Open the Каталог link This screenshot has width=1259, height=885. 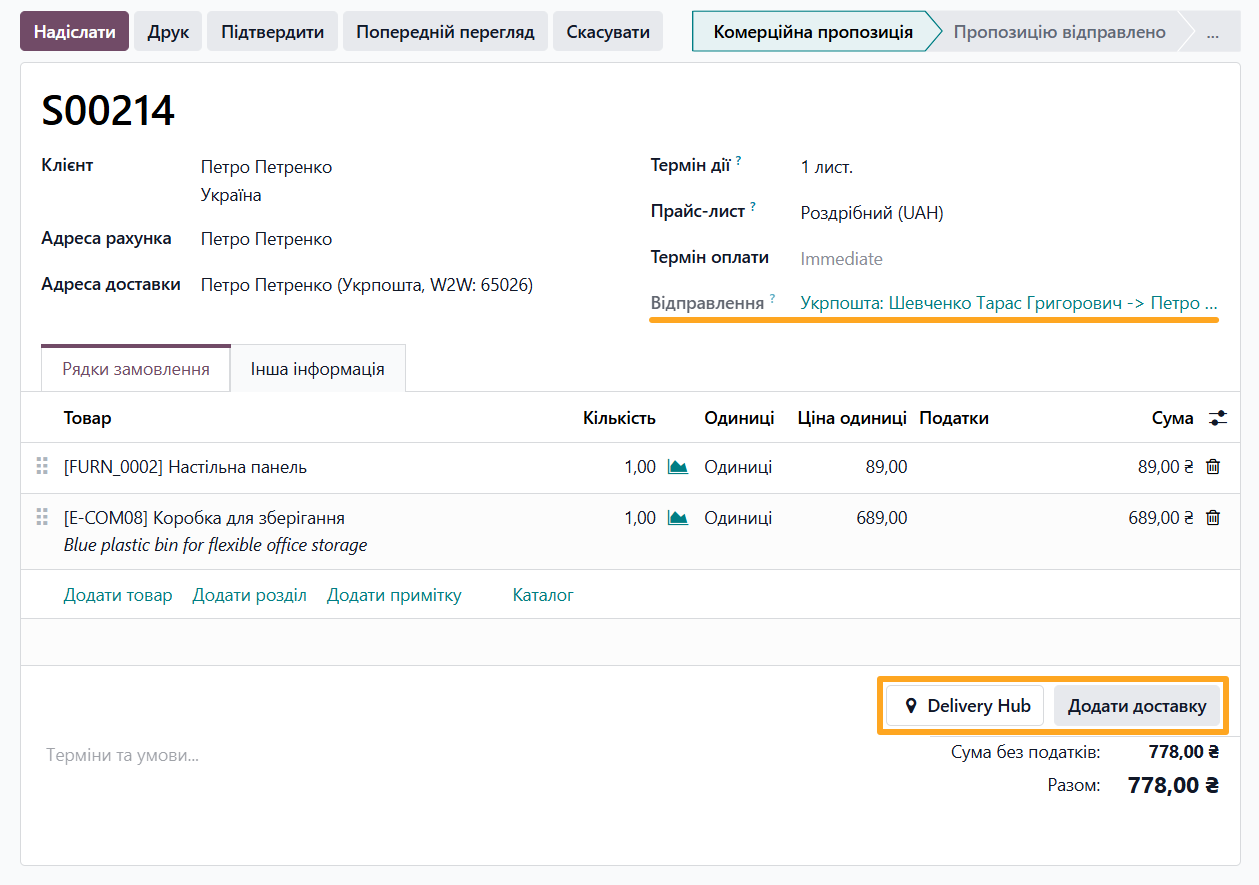[x=543, y=595]
